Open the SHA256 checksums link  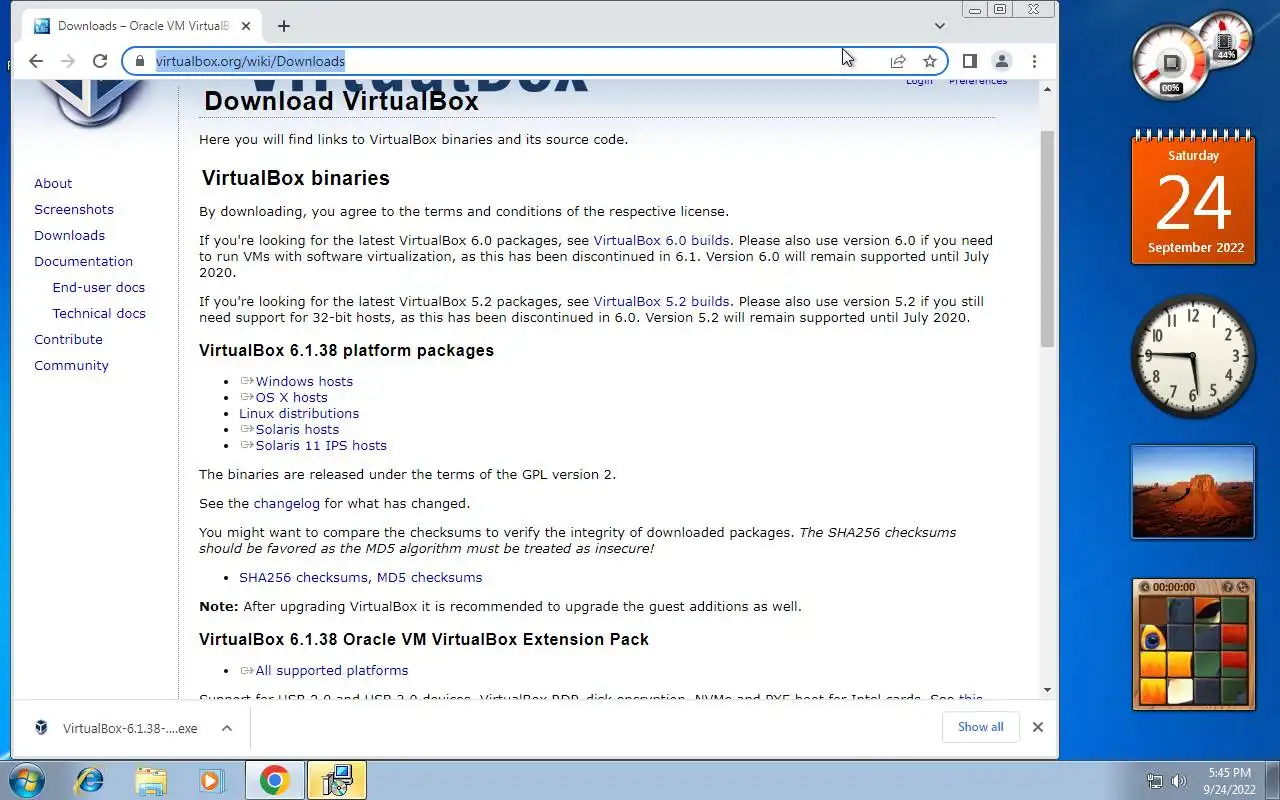click(x=303, y=577)
